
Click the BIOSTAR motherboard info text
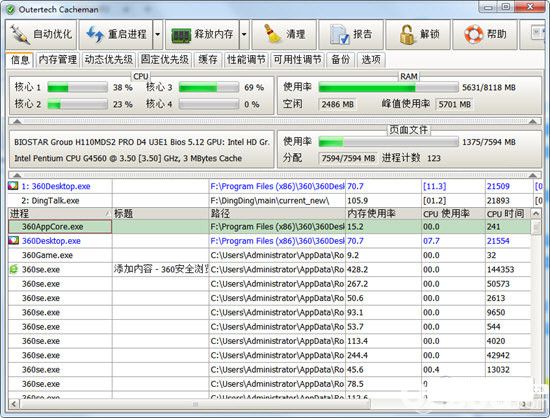[142, 142]
